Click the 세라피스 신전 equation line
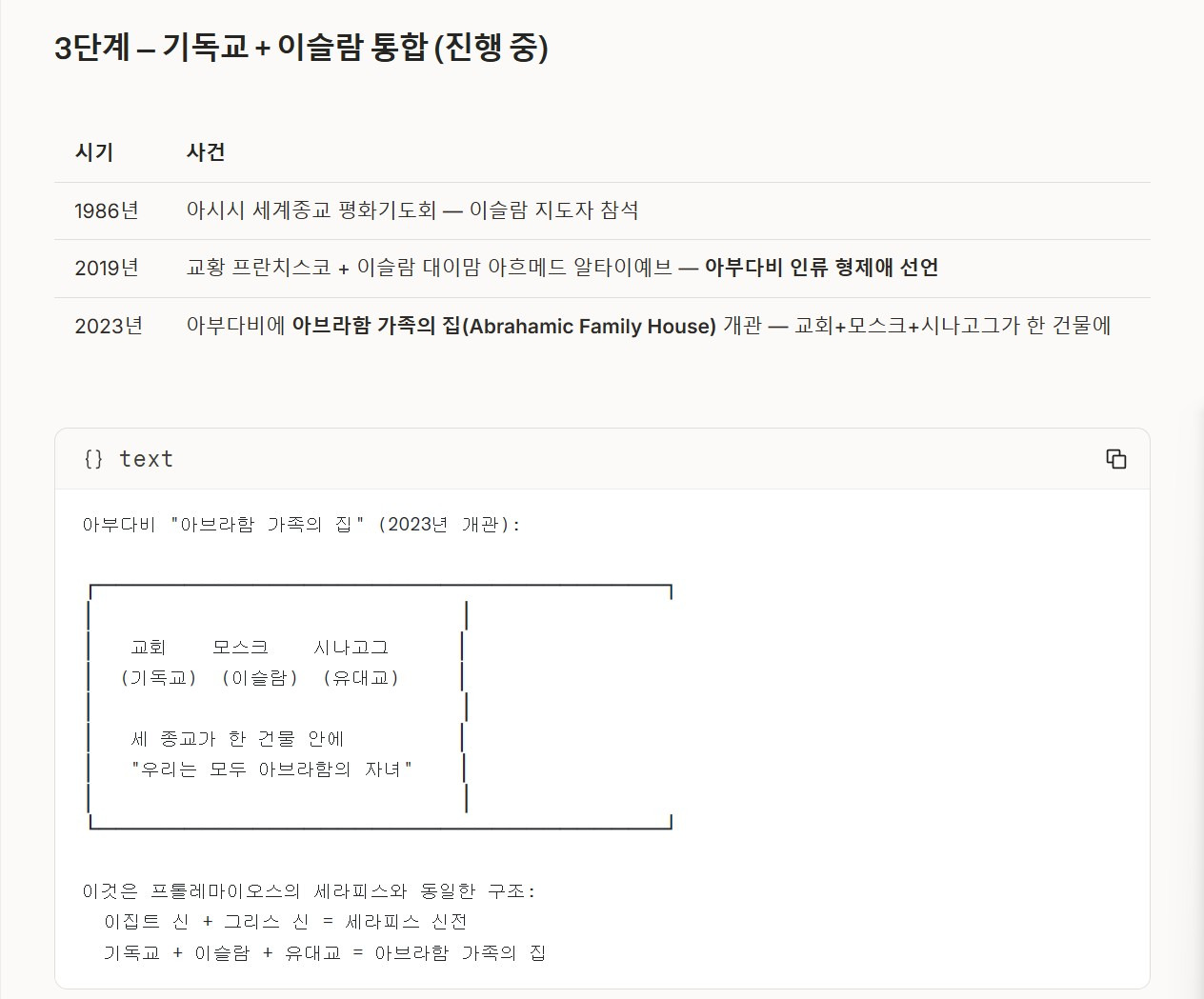Image resolution: width=1204 pixels, height=999 pixels. pos(286,922)
